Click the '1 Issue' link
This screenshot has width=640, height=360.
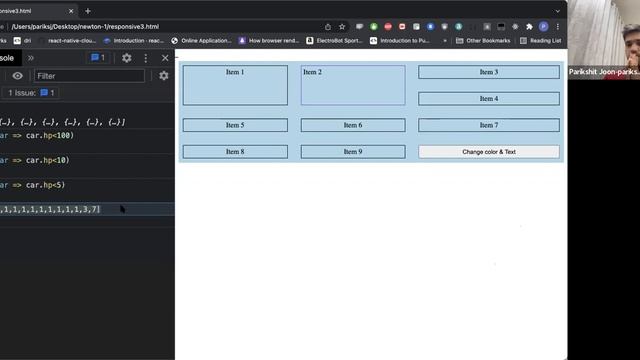31,93
